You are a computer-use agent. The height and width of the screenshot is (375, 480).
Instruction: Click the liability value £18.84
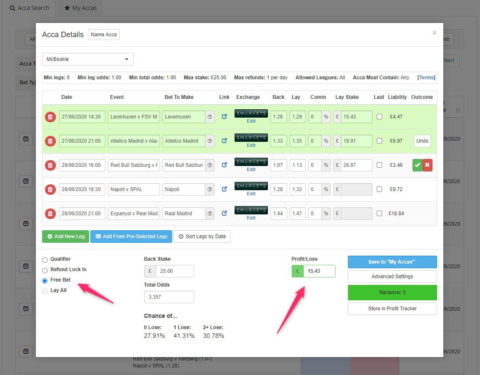(396, 213)
